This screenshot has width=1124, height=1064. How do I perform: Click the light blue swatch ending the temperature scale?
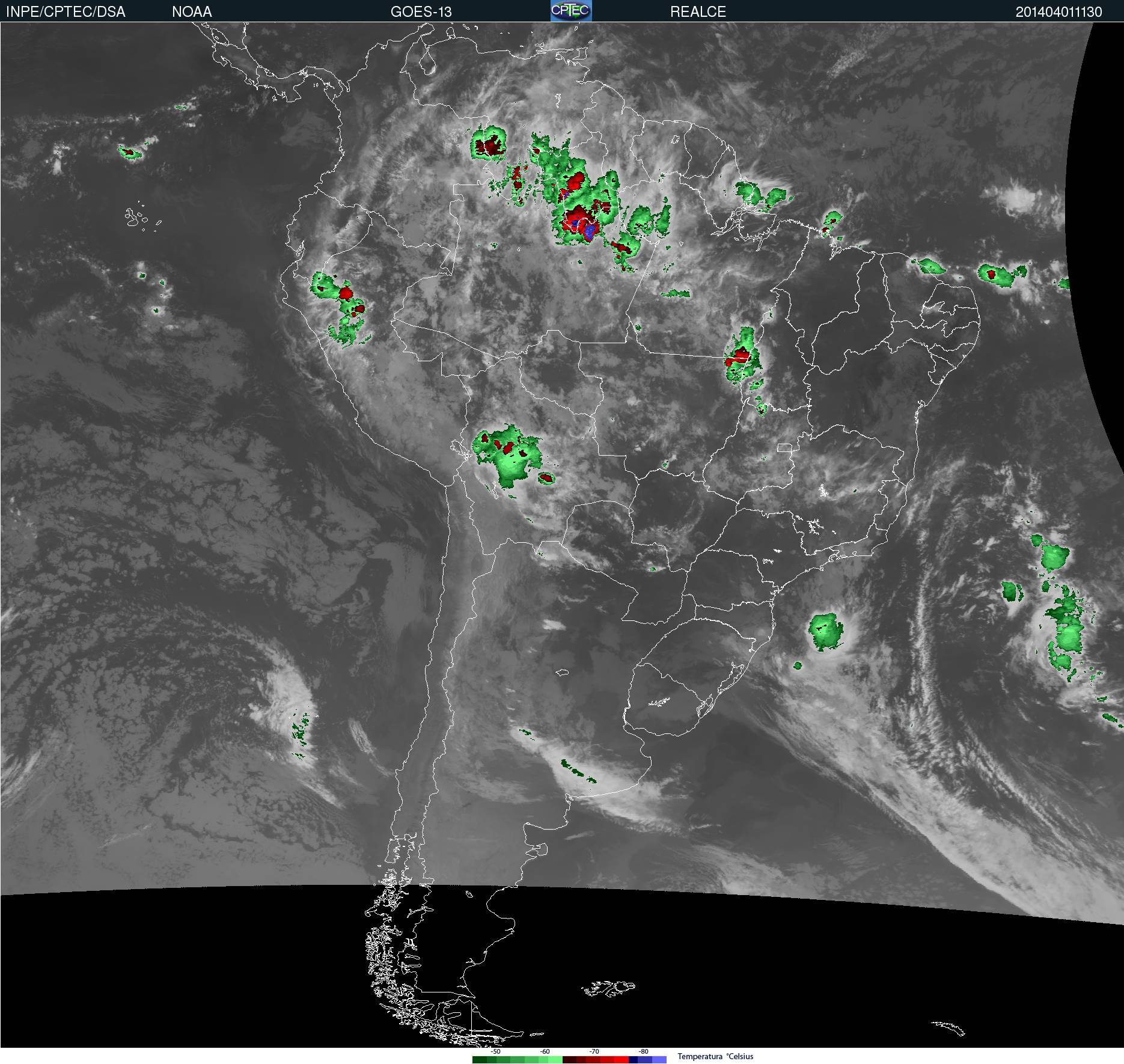pos(659,1060)
